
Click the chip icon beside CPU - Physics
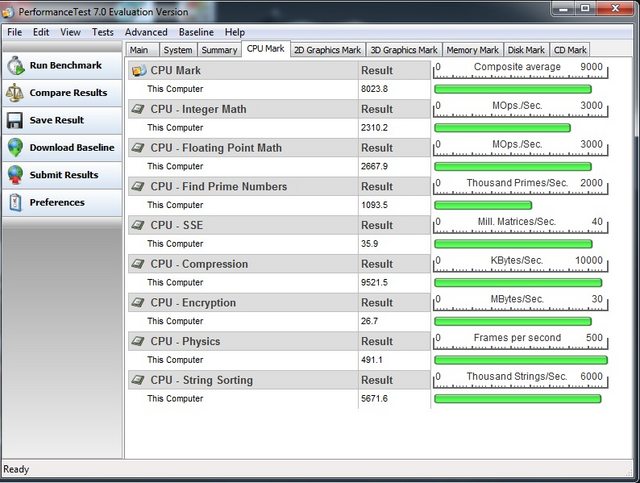138,341
